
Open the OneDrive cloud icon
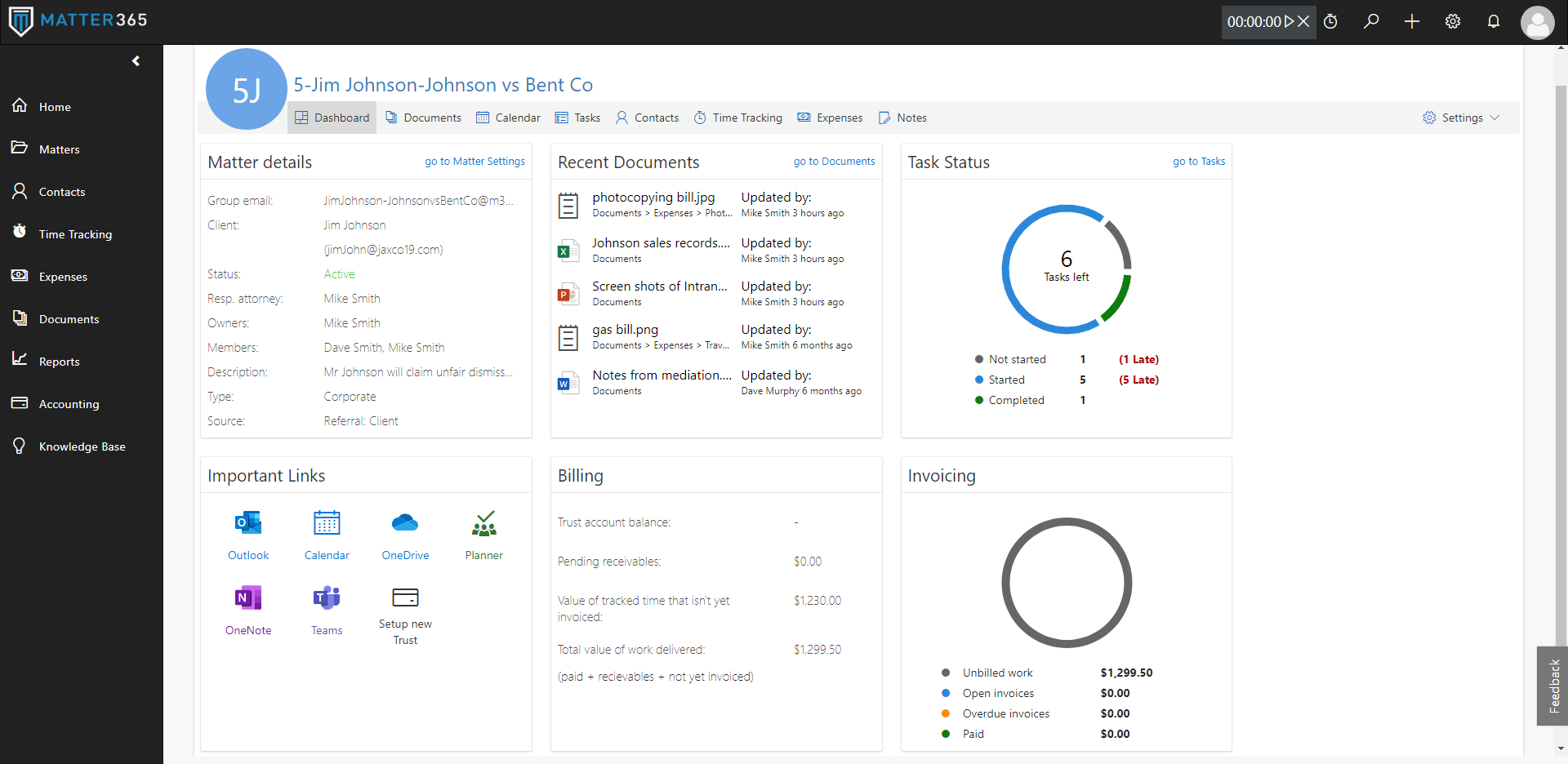click(x=405, y=523)
